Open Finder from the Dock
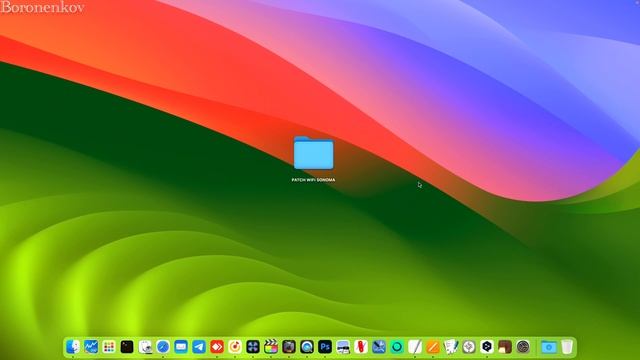The width and height of the screenshot is (640, 360). (73, 347)
